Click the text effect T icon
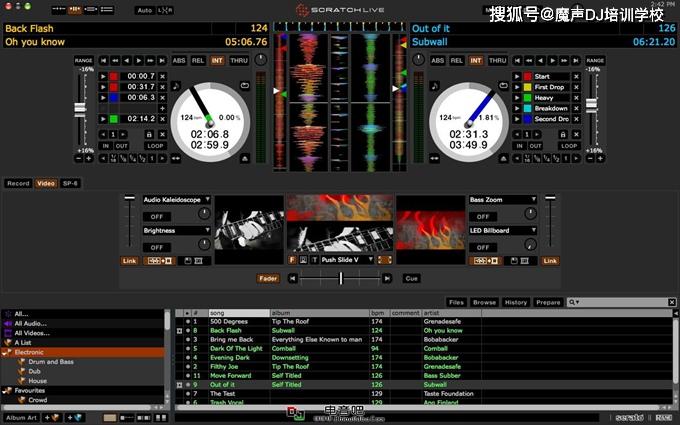680x425 pixels. point(314,260)
